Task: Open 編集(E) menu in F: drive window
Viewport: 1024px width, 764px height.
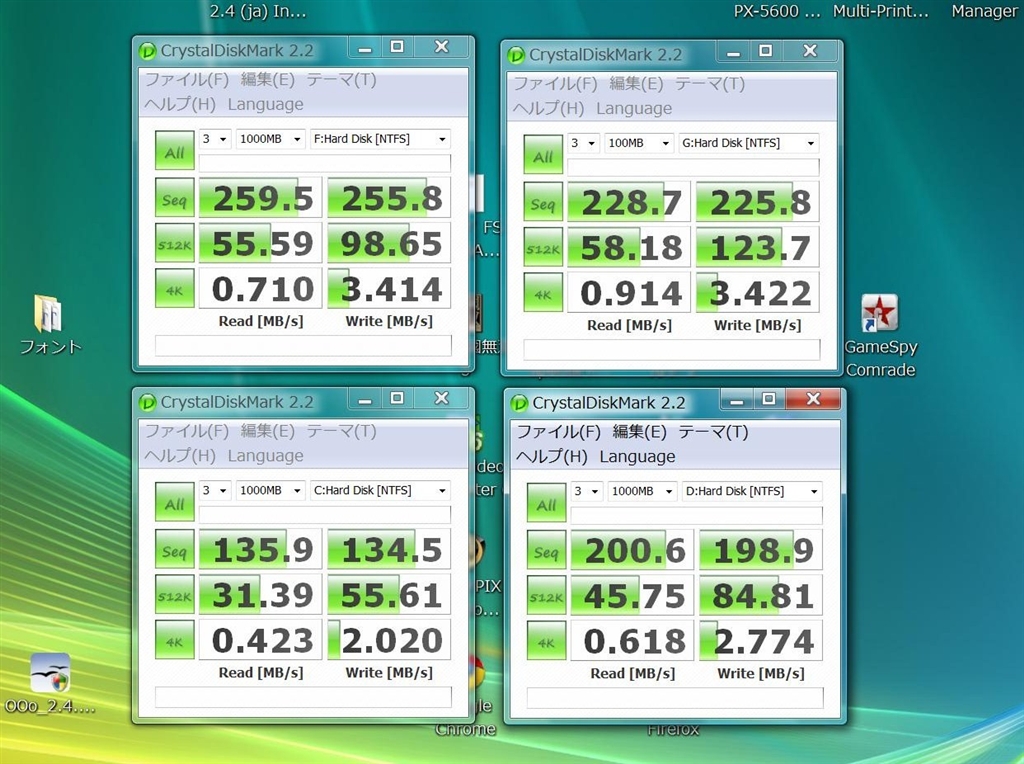Action: point(268,80)
